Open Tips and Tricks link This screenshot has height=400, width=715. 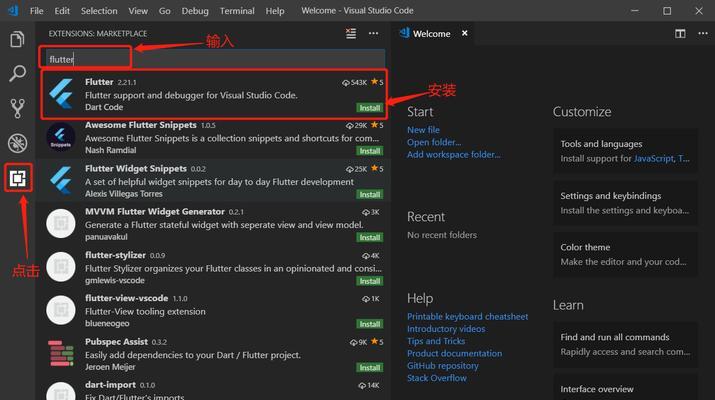tap(436, 341)
